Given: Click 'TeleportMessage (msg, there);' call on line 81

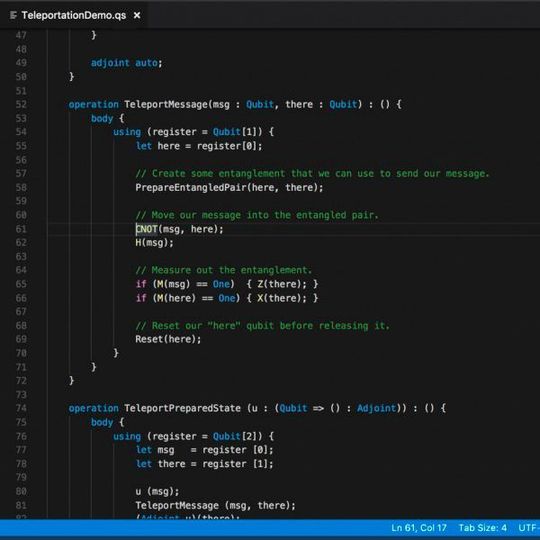Looking at the screenshot, I should click(215, 505).
